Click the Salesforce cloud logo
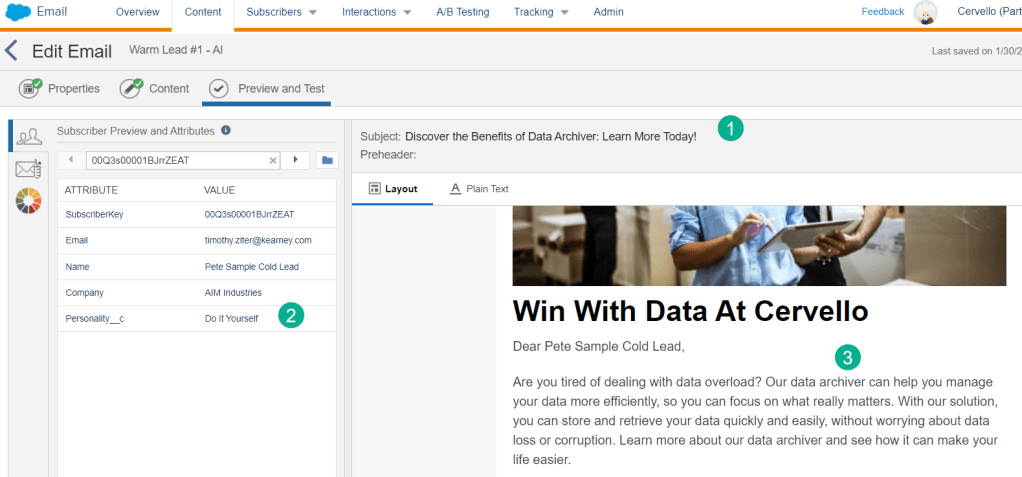This screenshot has height=477, width=1022. 18,13
